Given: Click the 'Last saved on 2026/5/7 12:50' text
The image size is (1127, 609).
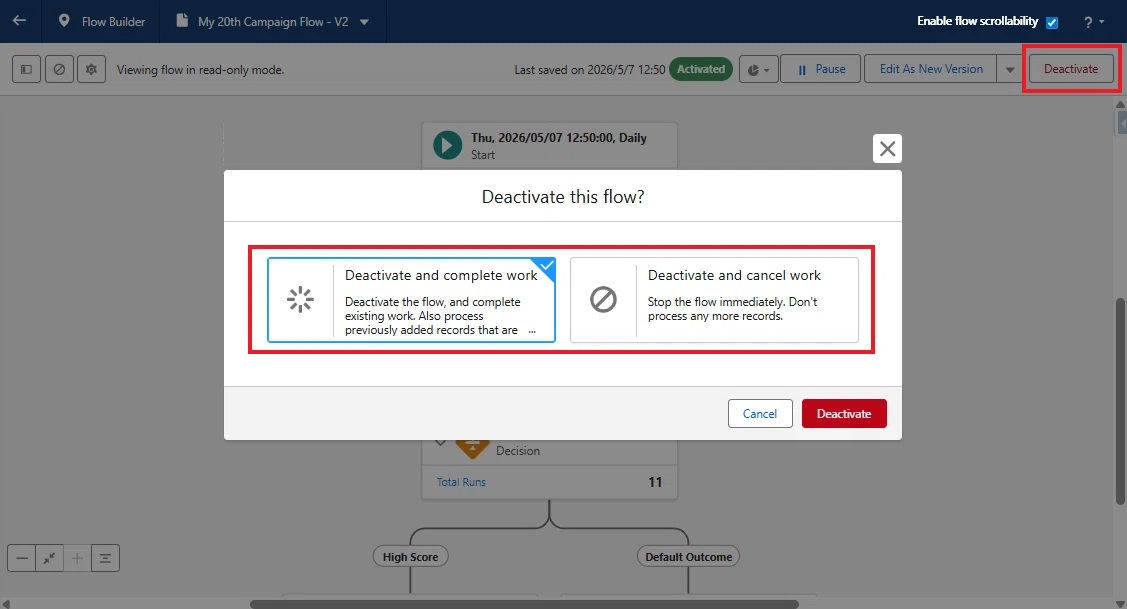Looking at the screenshot, I should coord(589,70).
